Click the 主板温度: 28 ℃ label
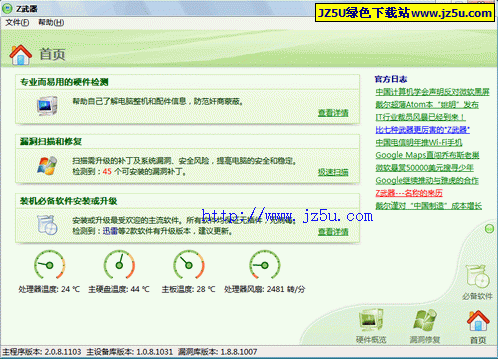Screen dimensions: 498x360 188,289
